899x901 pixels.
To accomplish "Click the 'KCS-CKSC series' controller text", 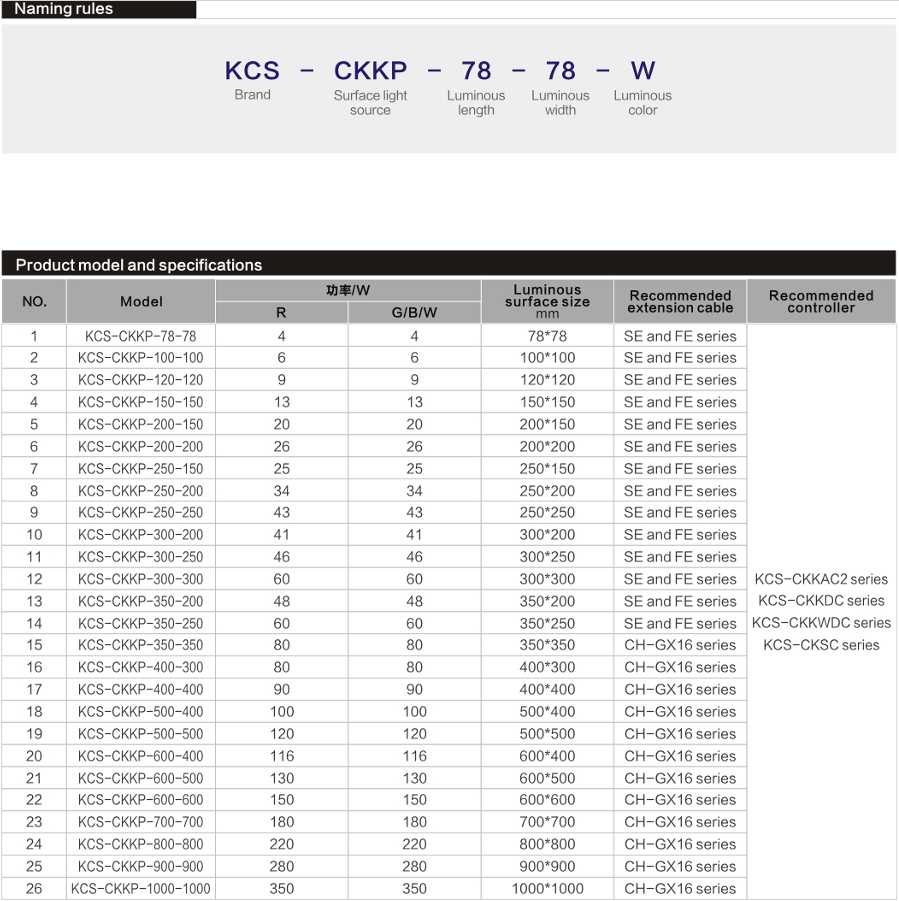I will (821, 645).
